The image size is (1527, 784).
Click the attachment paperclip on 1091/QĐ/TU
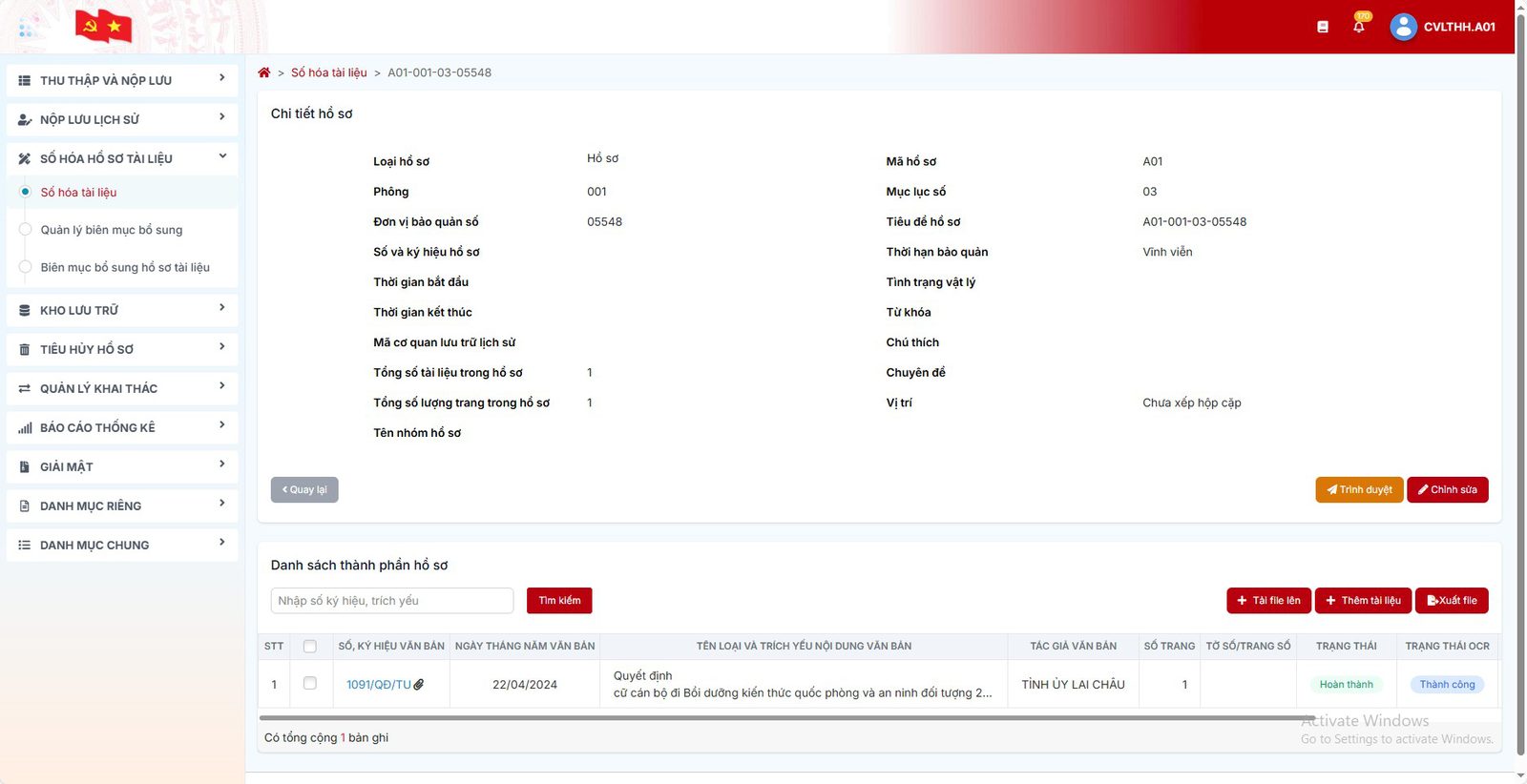pyautogui.click(x=419, y=685)
